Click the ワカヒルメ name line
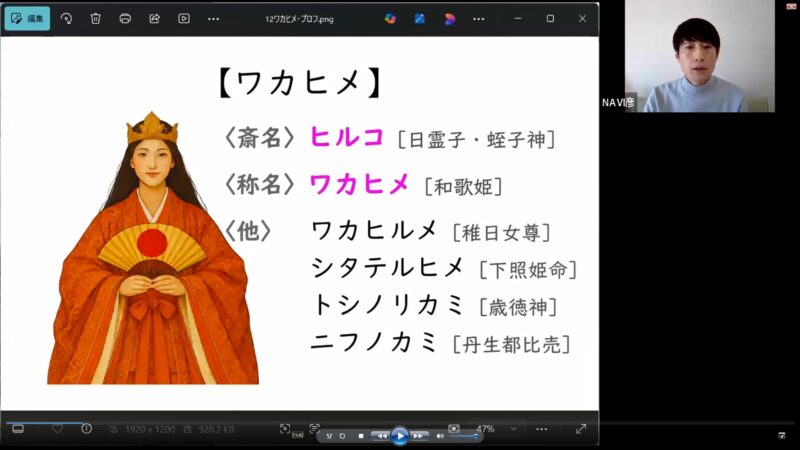The image size is (800, 450). click(x=374, y=231)
